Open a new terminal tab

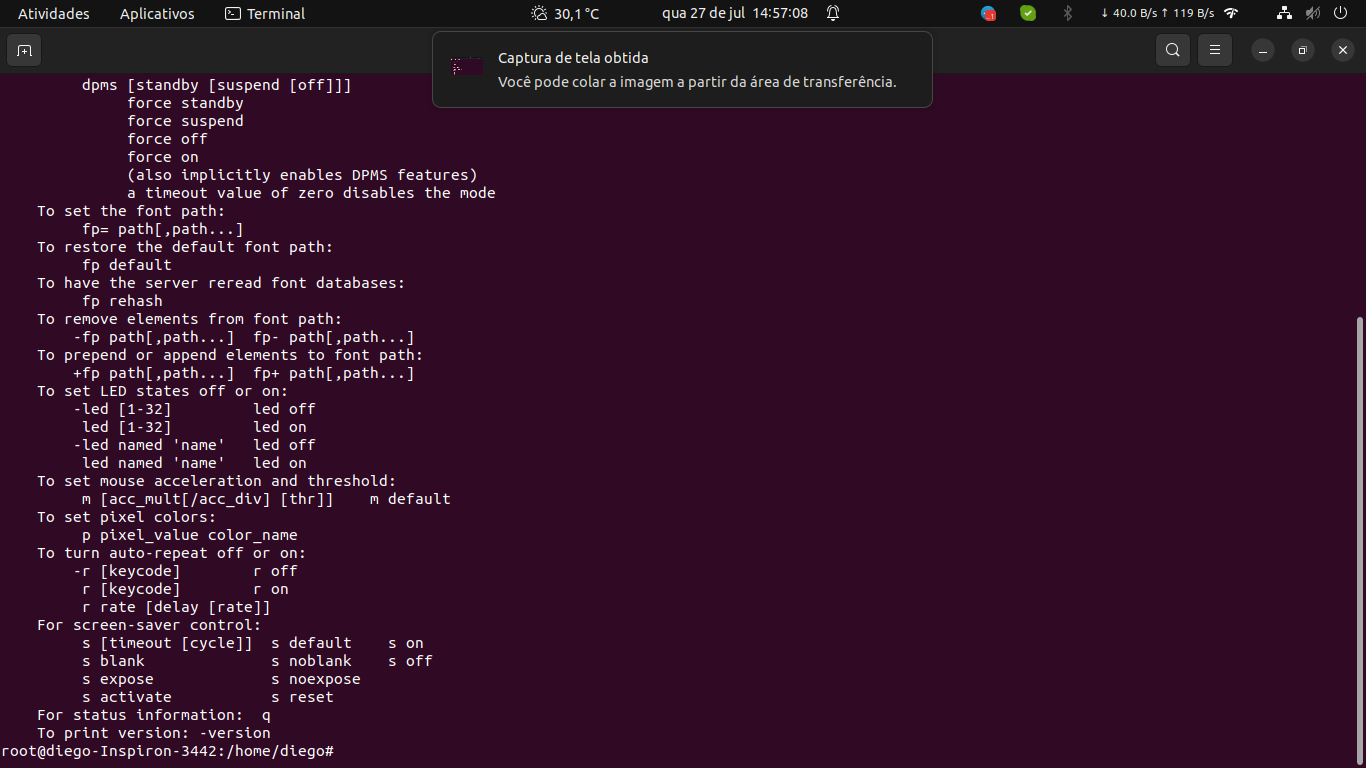coord(24,50)
